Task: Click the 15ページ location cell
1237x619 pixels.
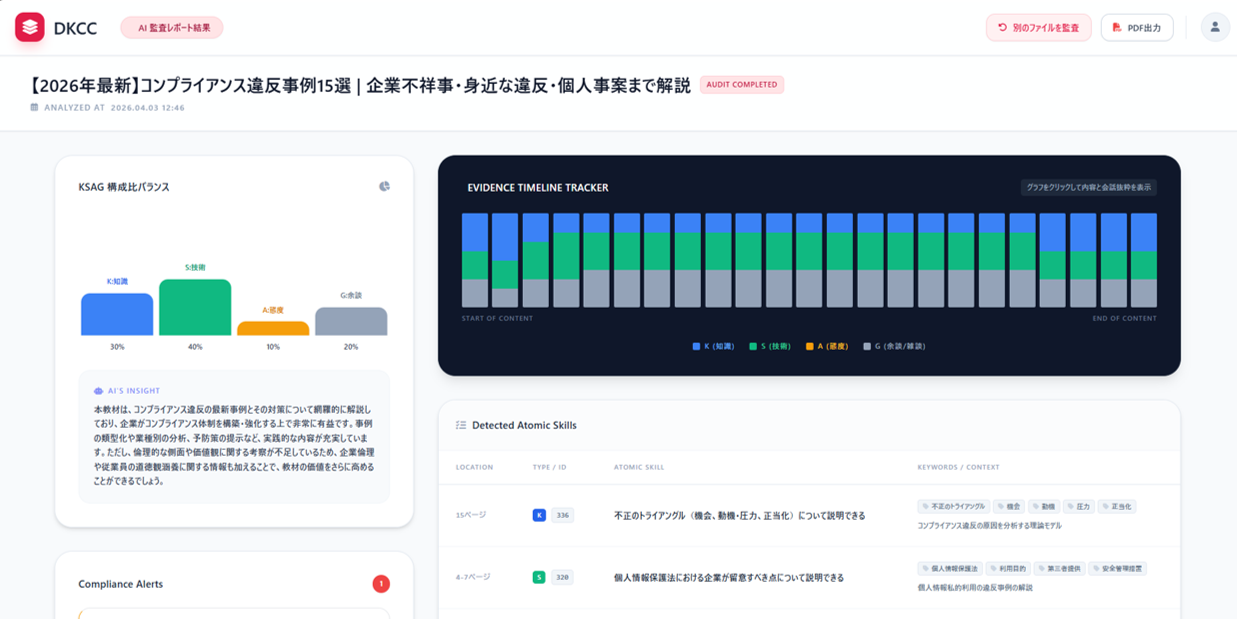Action: pos(471,515)
